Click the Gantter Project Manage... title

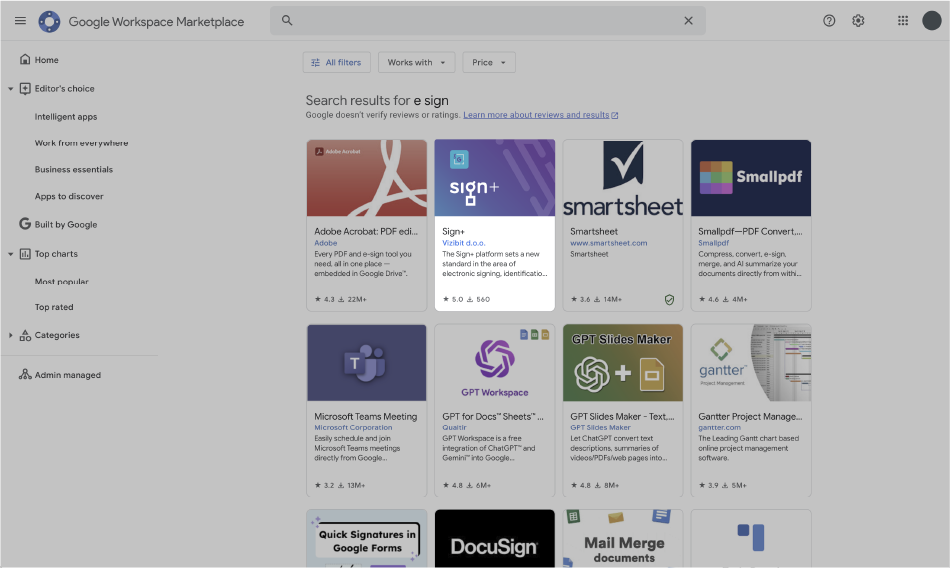(750, 416)
